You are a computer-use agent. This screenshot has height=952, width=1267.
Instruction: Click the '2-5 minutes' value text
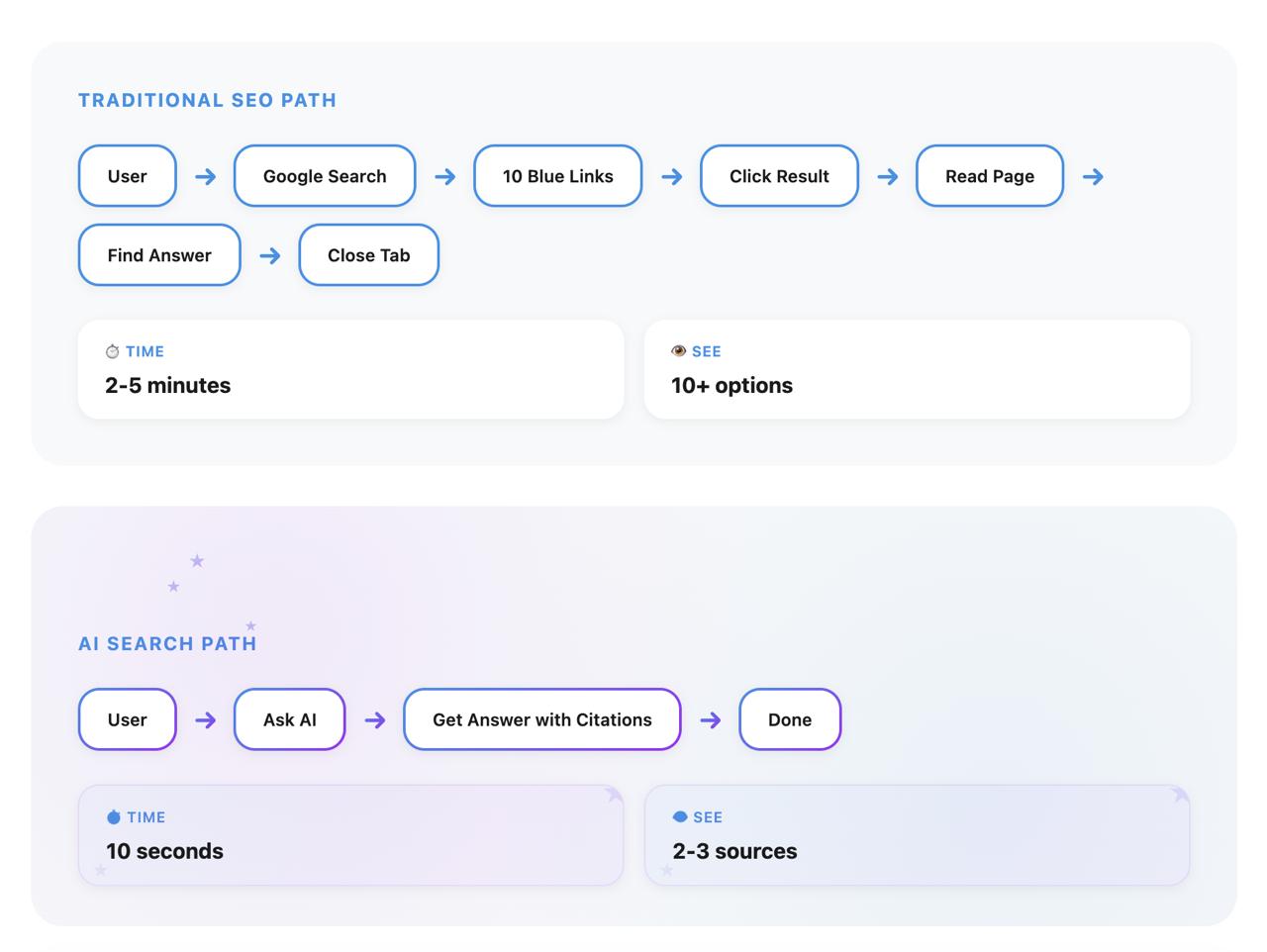point(168,385)
